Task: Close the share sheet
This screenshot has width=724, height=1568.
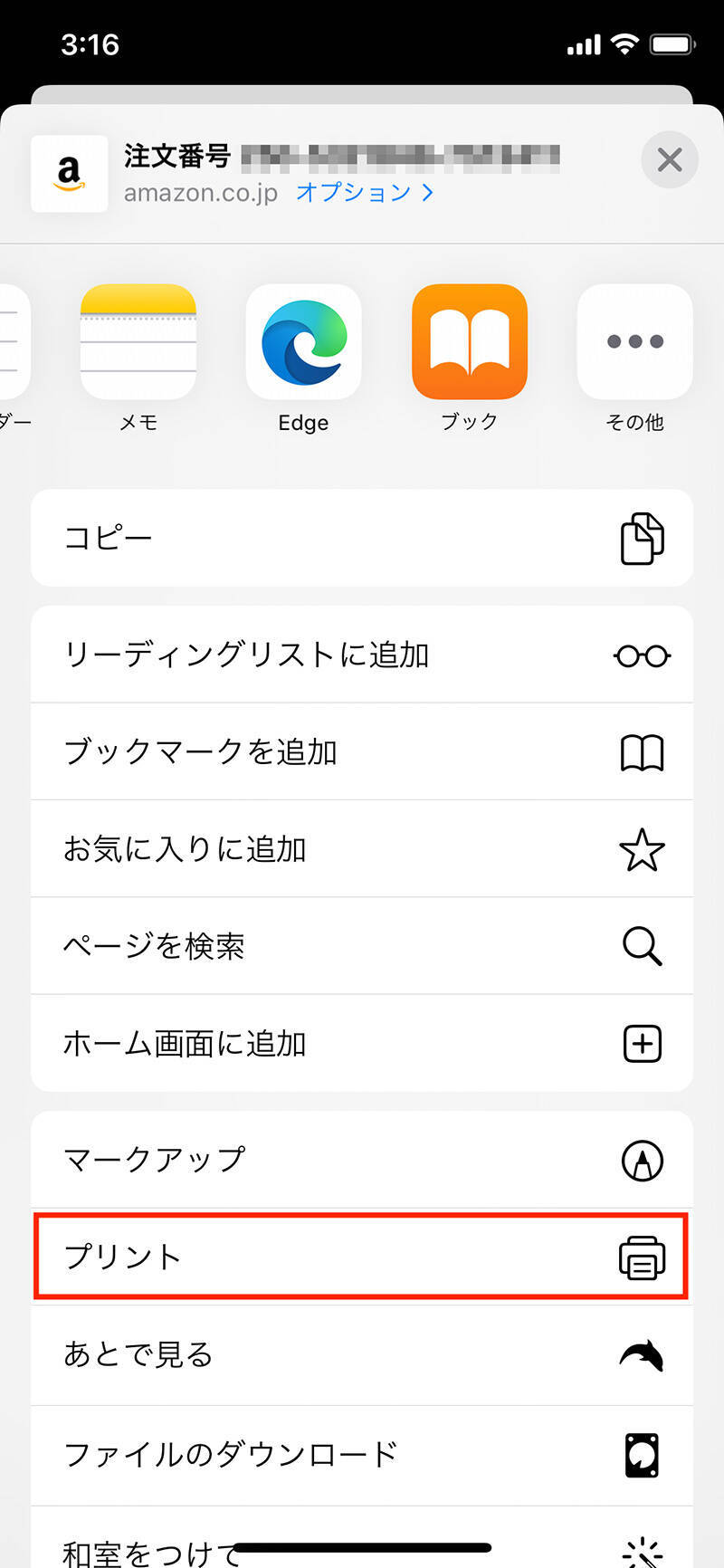Action: [x=669, y=160]
